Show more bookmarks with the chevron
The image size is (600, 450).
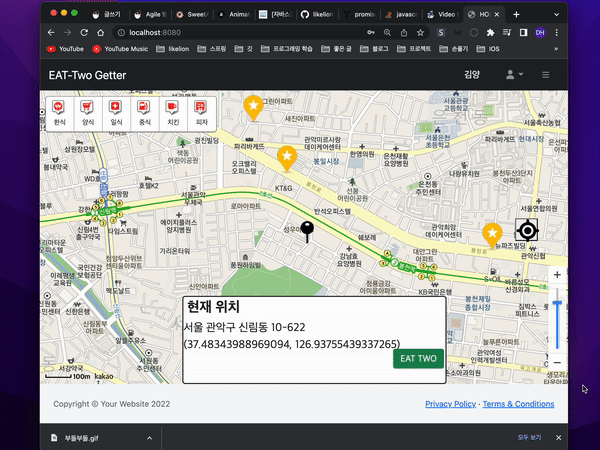(556, 49)
